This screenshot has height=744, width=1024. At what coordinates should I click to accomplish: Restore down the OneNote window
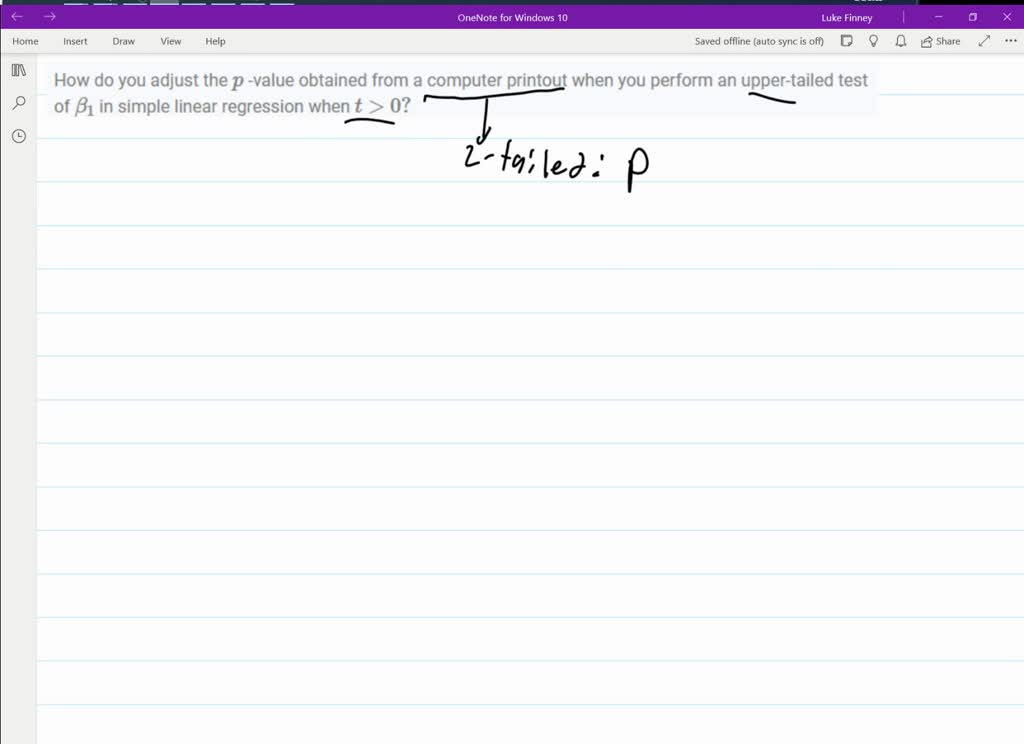(971, 16)
